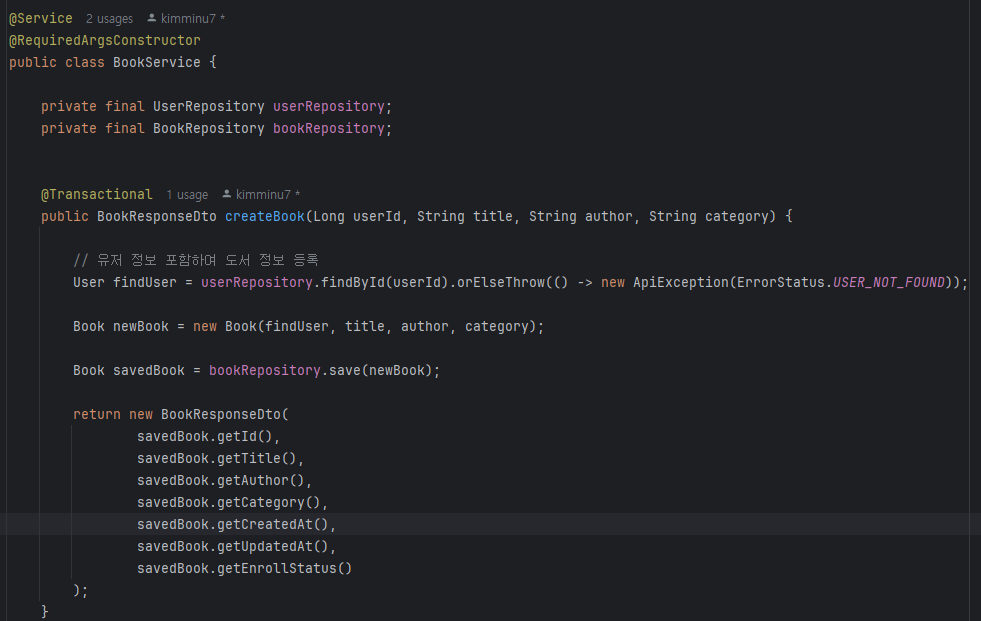Click 'new BookResponseDto(' in return statement
Screen dimensions: 981x621
209,415
